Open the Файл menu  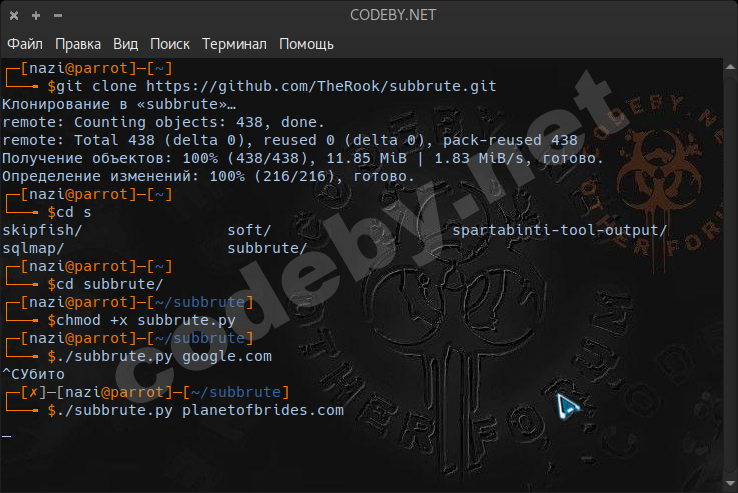(x=25, y=44)
